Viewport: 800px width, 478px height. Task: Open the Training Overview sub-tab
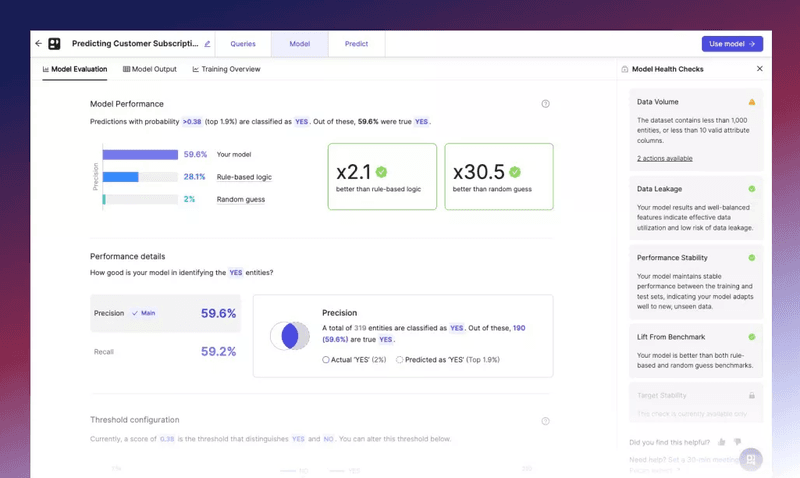click(227, 69)
